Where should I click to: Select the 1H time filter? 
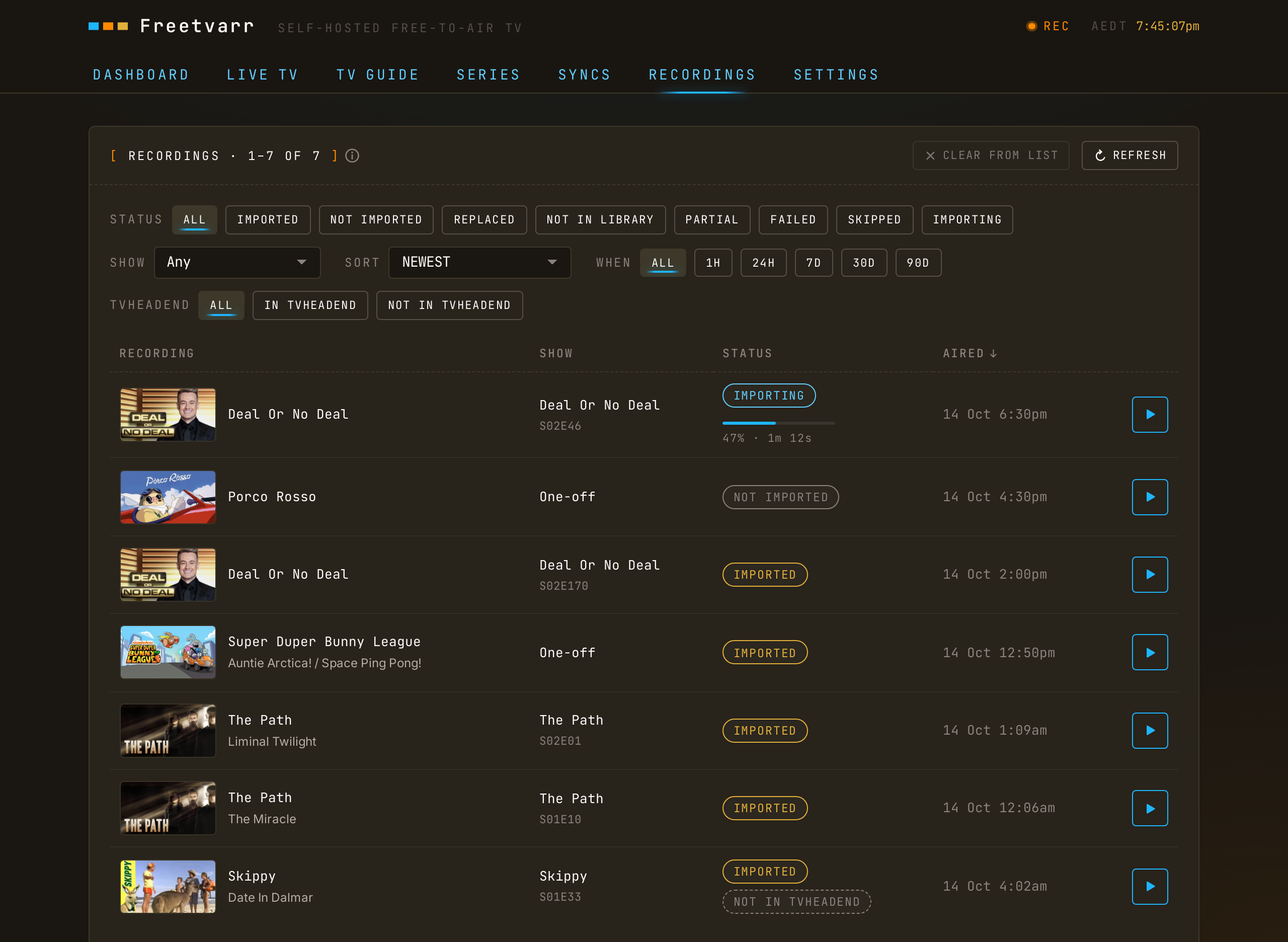coord(713,263)
